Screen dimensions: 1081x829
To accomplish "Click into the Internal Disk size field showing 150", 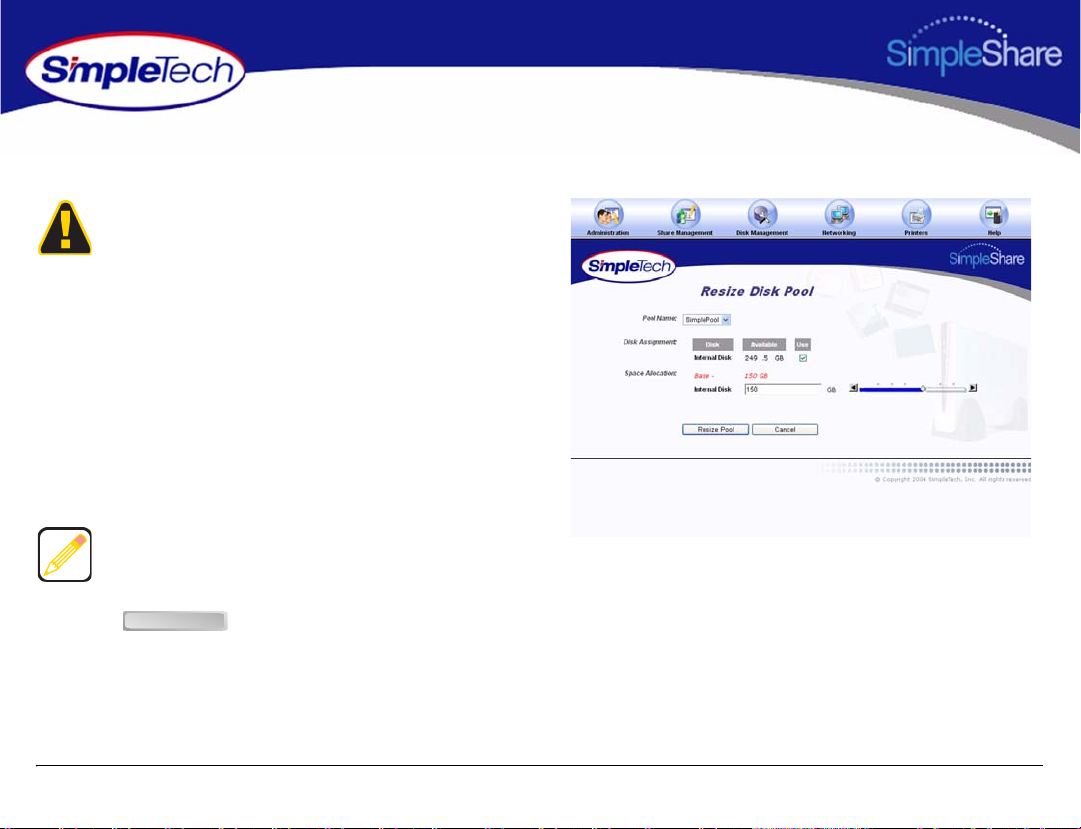I will click(782, 390).
